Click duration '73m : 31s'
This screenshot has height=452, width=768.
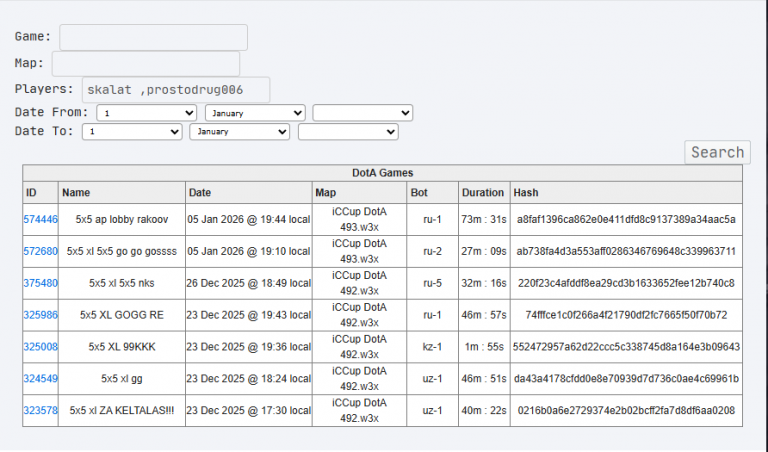[x=484, y=219]
